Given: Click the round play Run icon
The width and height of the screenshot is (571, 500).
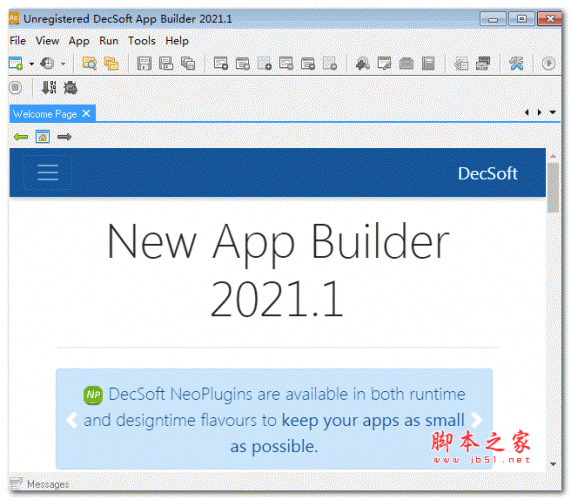Looking at the screenshot, I should [x=548, y=63].
